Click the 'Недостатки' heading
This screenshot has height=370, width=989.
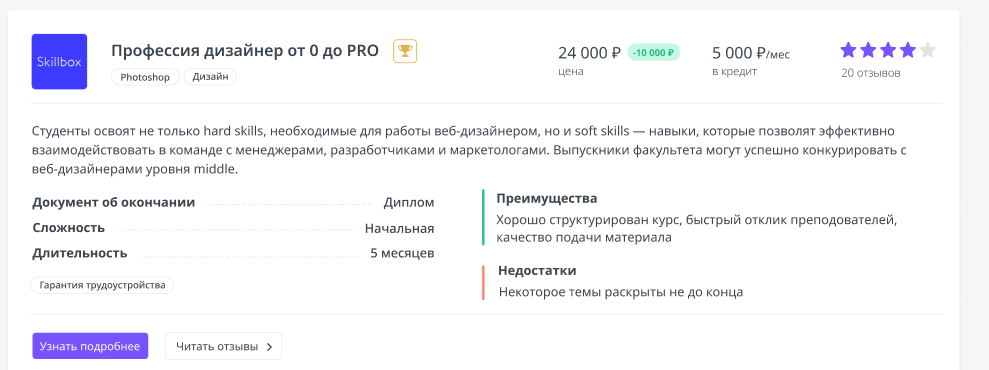(537, 271)
